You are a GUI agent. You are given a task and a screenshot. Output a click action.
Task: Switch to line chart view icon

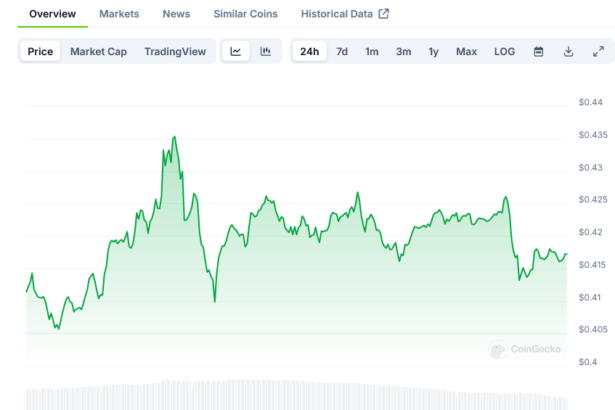(236, 52)
